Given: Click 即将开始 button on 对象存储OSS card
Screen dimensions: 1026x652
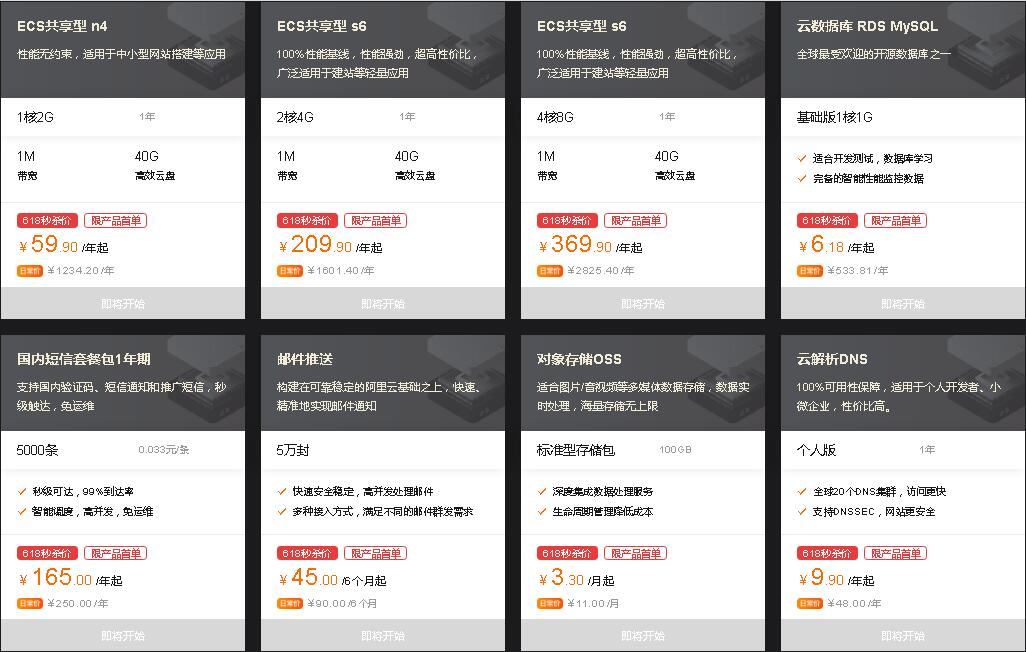Looking at the screenshot, I should [643, 635].
